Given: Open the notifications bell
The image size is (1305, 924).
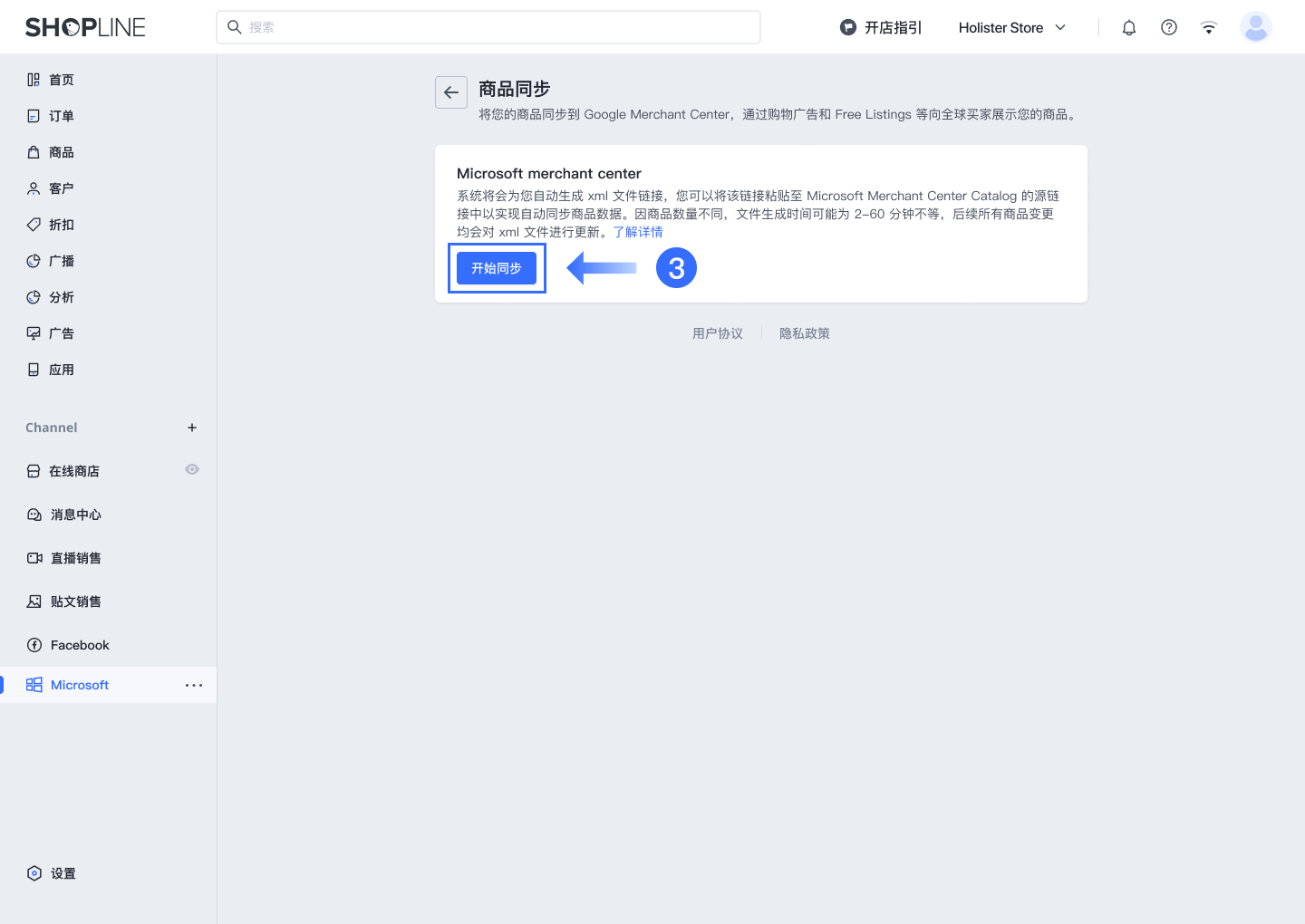Looking at the screenshot, I should [1129, 27].
